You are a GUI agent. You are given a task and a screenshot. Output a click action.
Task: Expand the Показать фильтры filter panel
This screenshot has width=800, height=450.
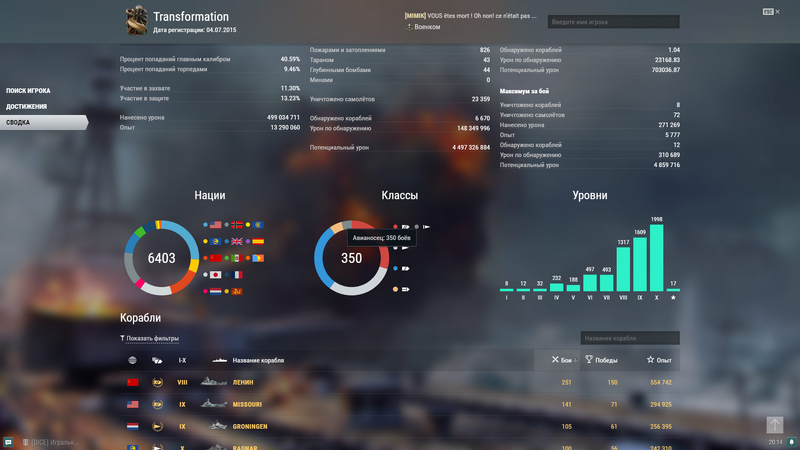pos(152,338)
